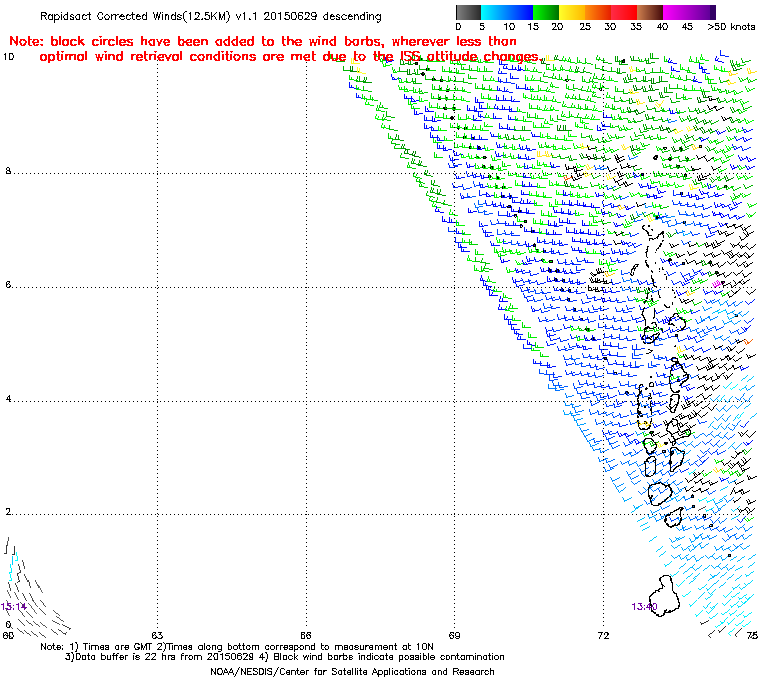Select the '5' label under the color scale
The height and width of the screenshot is (688, 760).
(482, 27)
